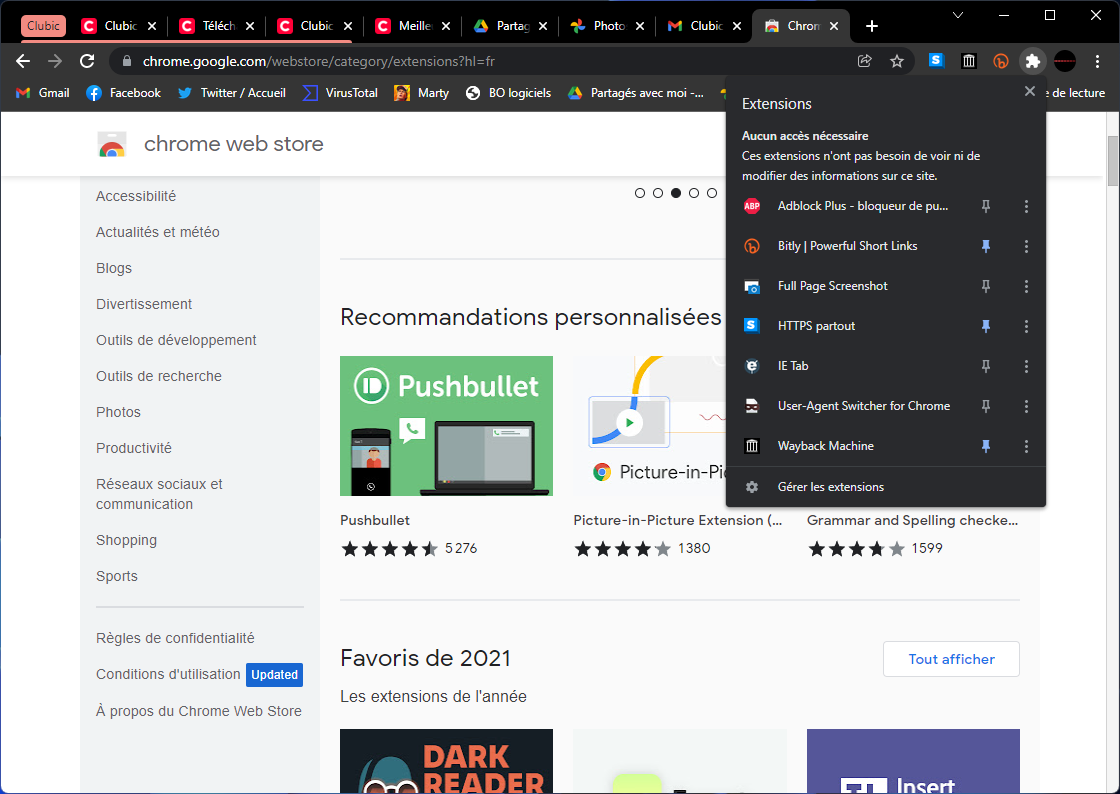Screen dimensions: 1120x794
Task: Reload the current page
Action: [87, 61]
